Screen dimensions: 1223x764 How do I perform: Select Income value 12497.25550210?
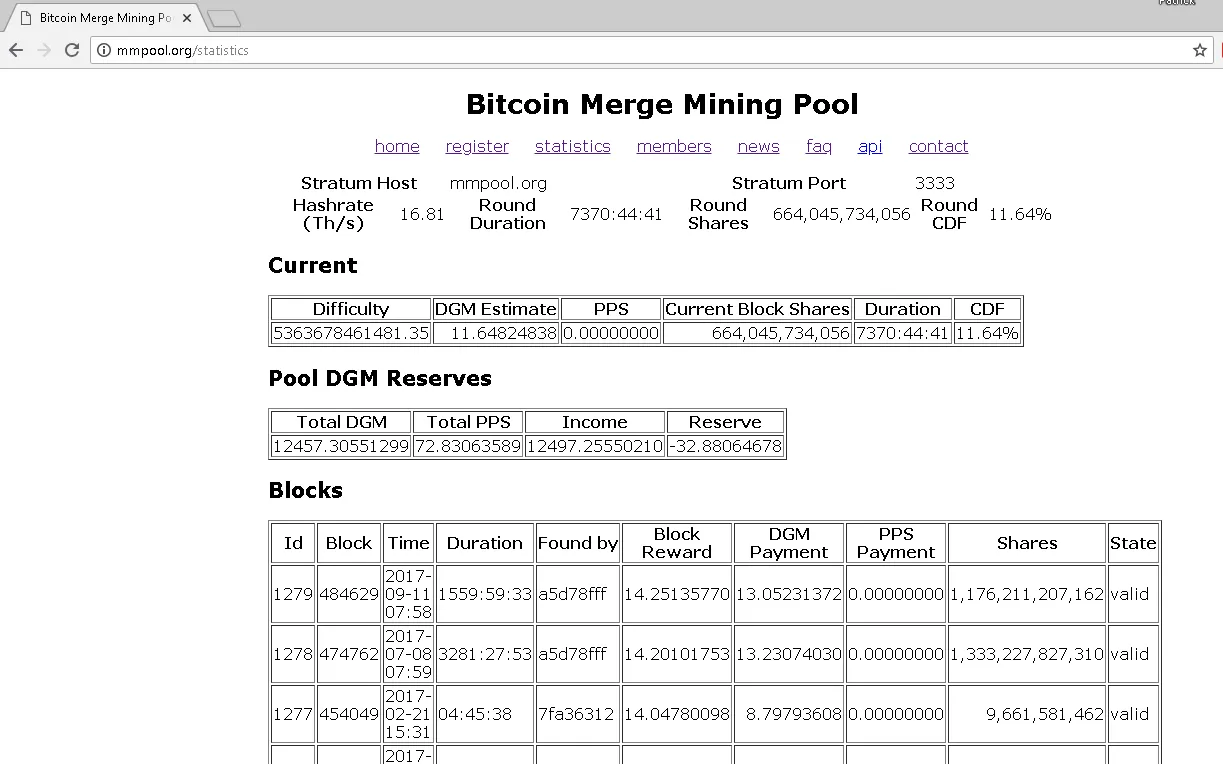[594, 446]
